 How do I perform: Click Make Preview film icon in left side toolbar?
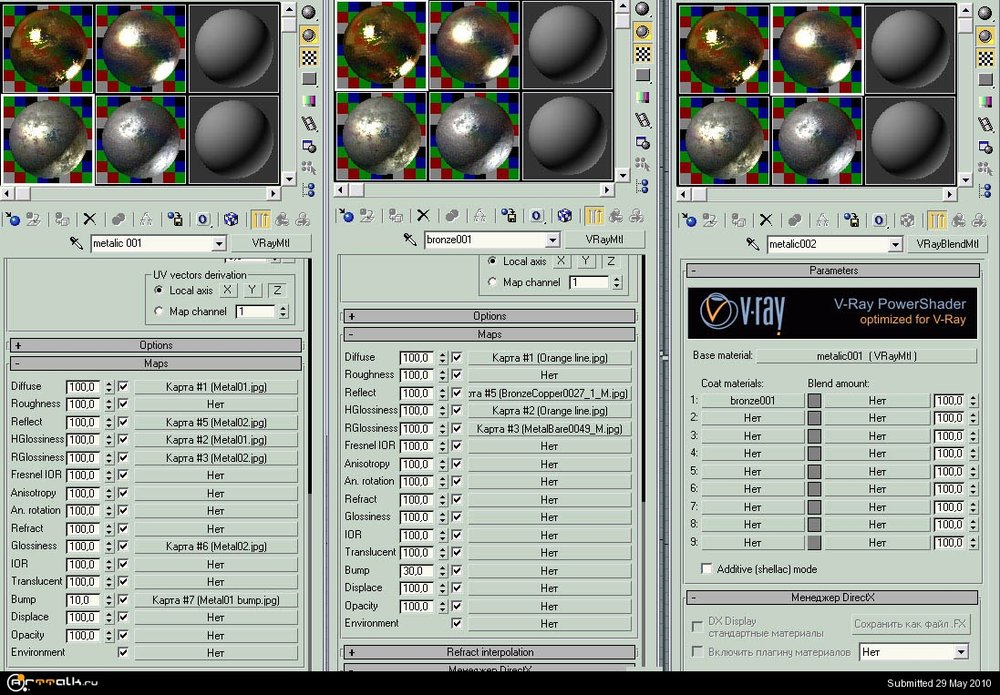tap(310, 123)
